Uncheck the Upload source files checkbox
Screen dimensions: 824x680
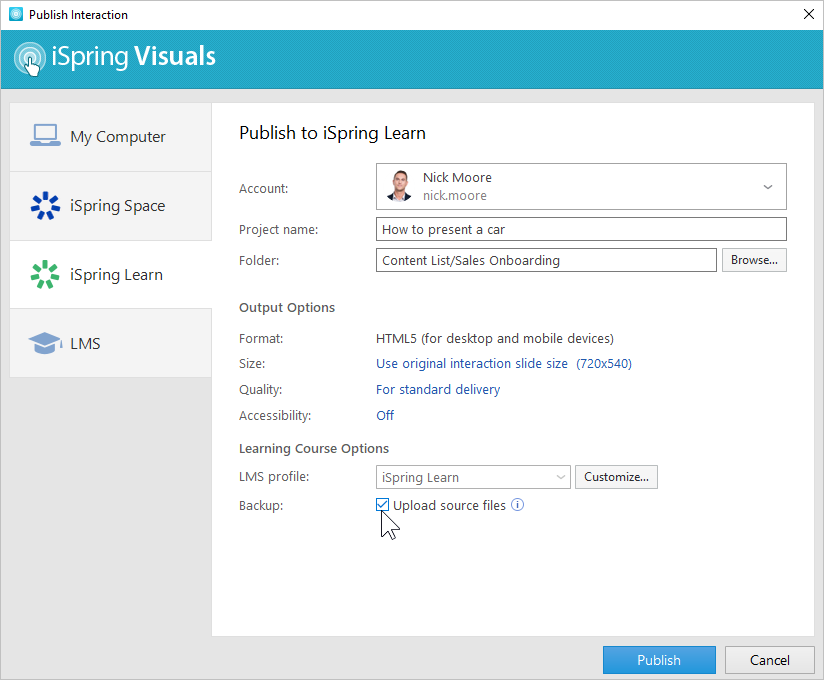point(383,505)
